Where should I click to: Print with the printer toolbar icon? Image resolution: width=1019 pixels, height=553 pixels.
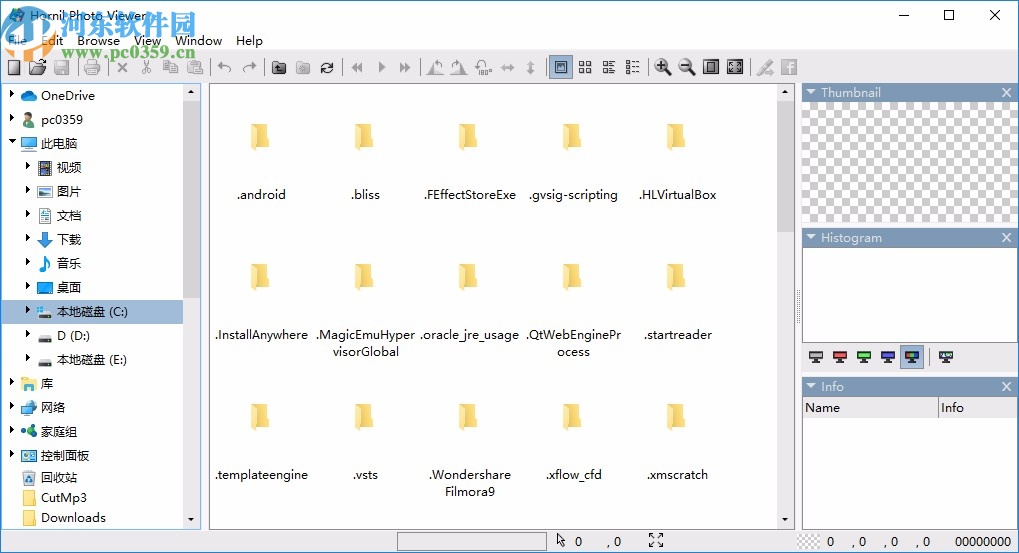tap(92, 67)
